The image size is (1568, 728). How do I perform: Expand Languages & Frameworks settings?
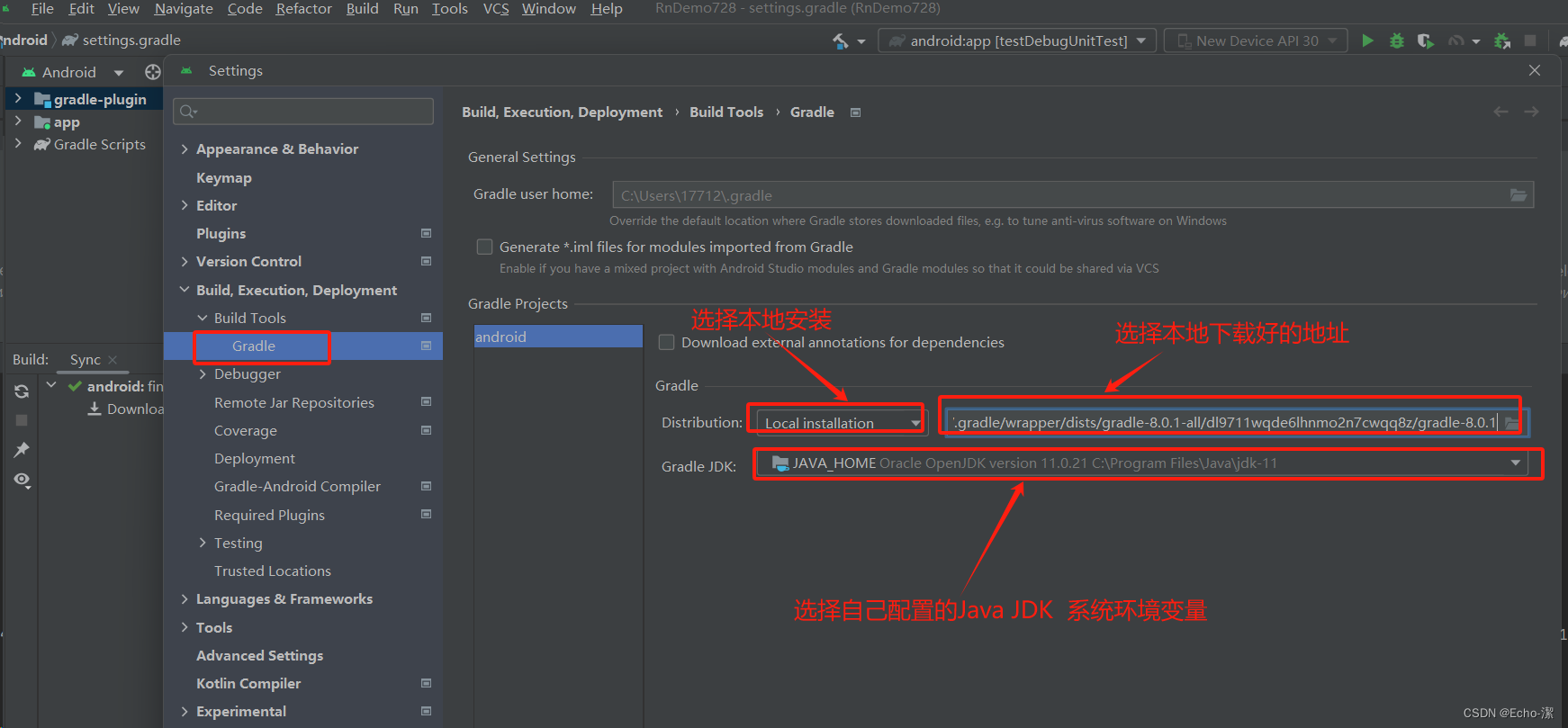pos(185,599)
